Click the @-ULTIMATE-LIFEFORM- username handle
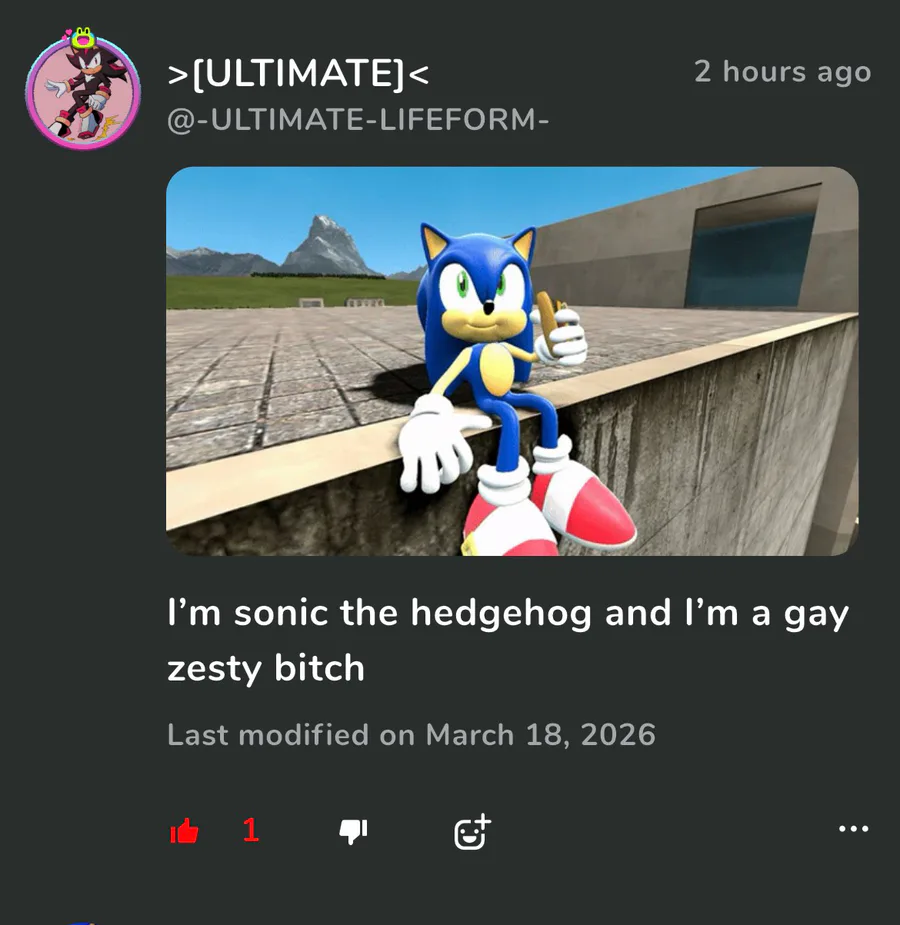 click(x=358, y=120)
